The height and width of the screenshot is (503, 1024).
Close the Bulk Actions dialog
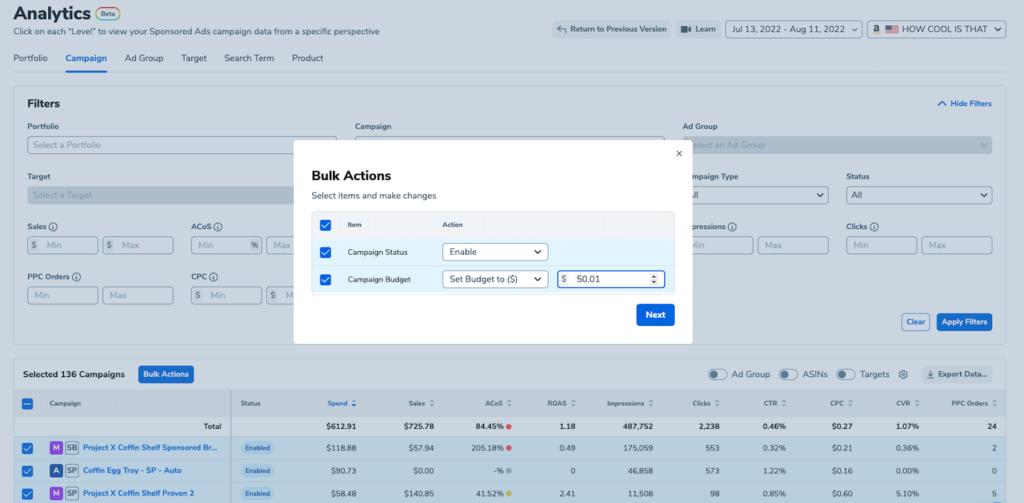679,153
